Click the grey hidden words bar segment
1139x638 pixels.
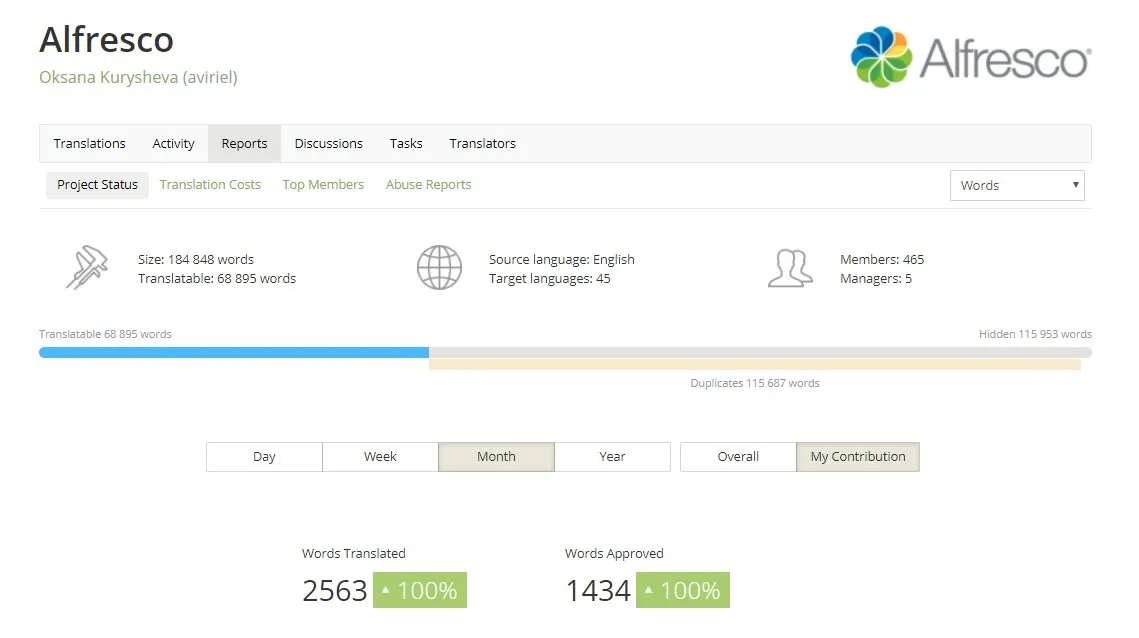pos(760,352)
